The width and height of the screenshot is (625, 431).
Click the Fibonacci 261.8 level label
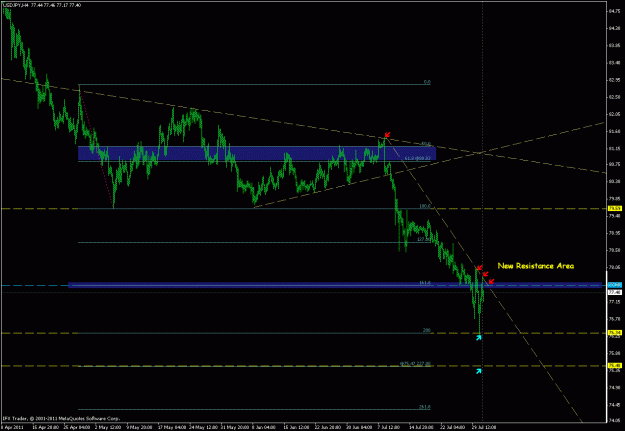(425, 407)
